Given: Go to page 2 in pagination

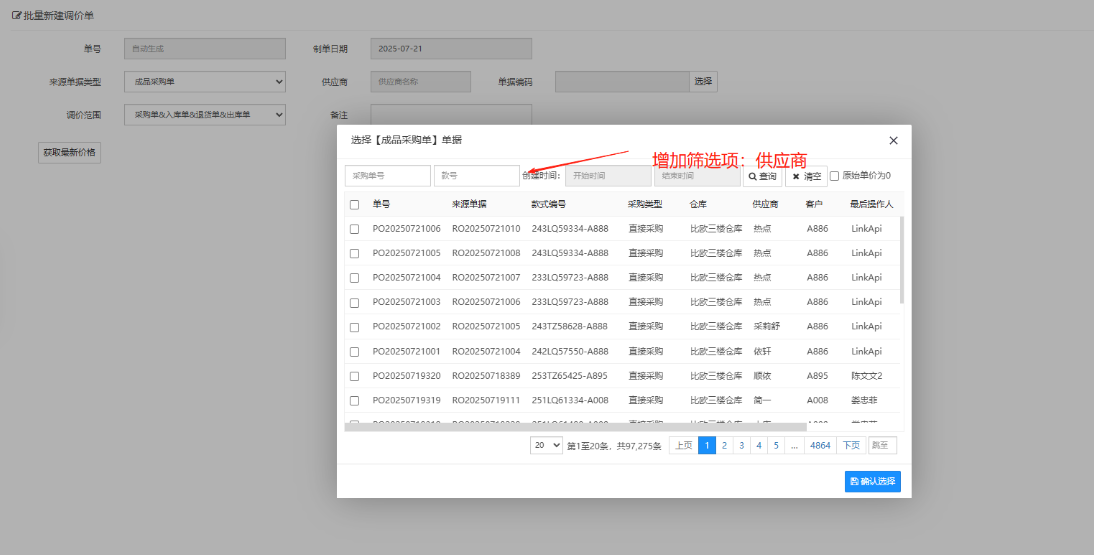Looking at the screenshot, I should [x=724, y=446].
